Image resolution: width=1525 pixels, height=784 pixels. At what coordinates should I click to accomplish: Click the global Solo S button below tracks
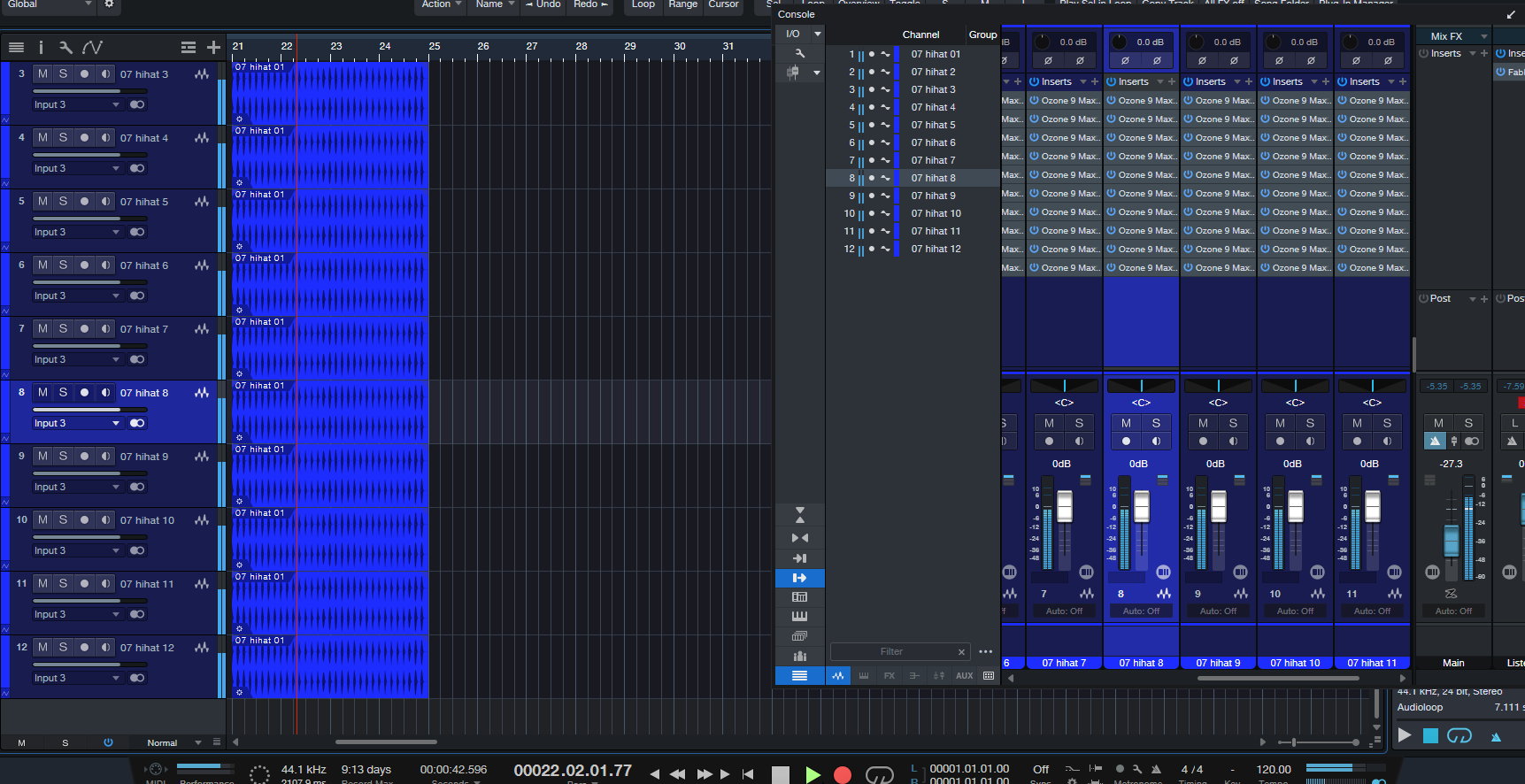click(x=65, y=742)
